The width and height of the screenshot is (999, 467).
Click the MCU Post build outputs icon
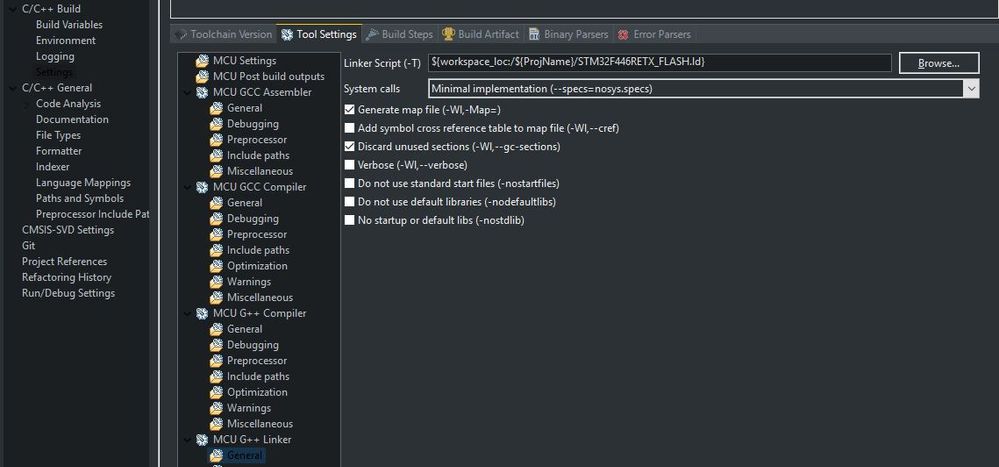point(202,76)
